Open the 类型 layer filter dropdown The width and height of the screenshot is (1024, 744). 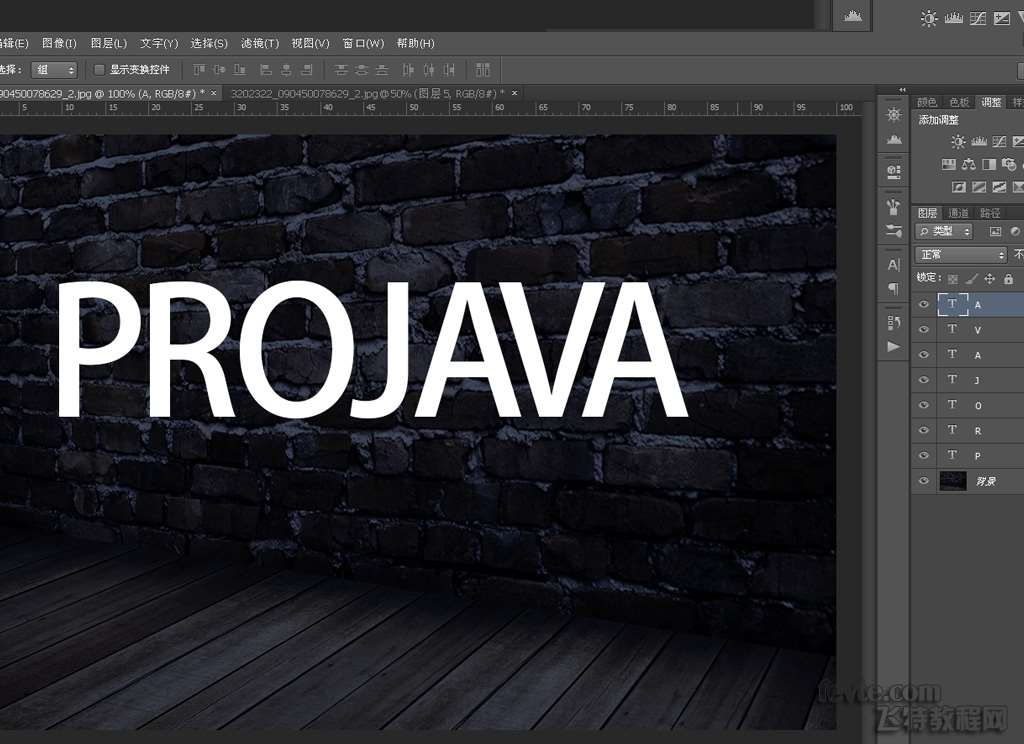[944, 231]
